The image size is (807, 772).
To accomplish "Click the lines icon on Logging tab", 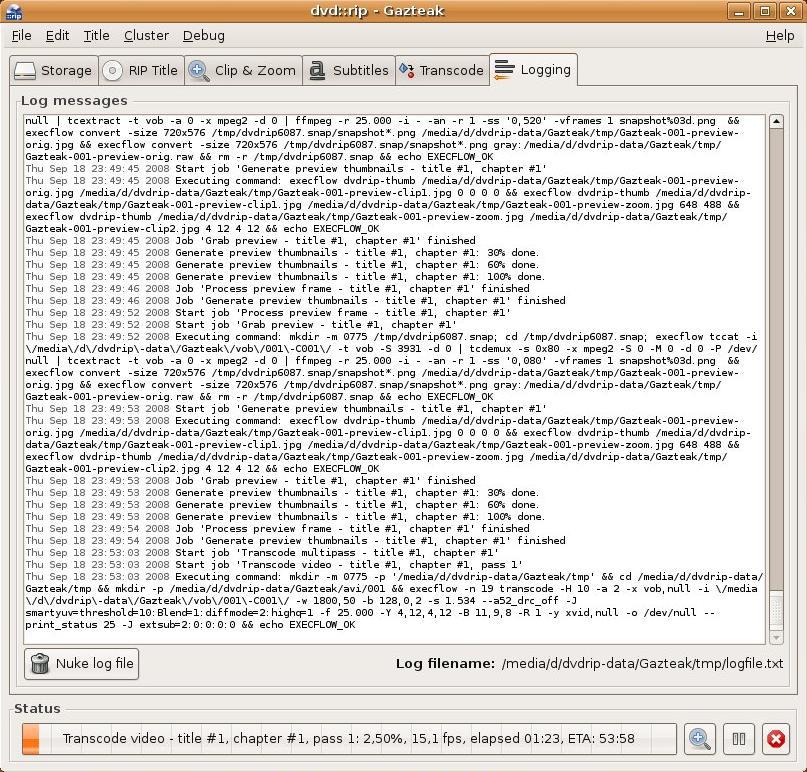I will point(504,69).
